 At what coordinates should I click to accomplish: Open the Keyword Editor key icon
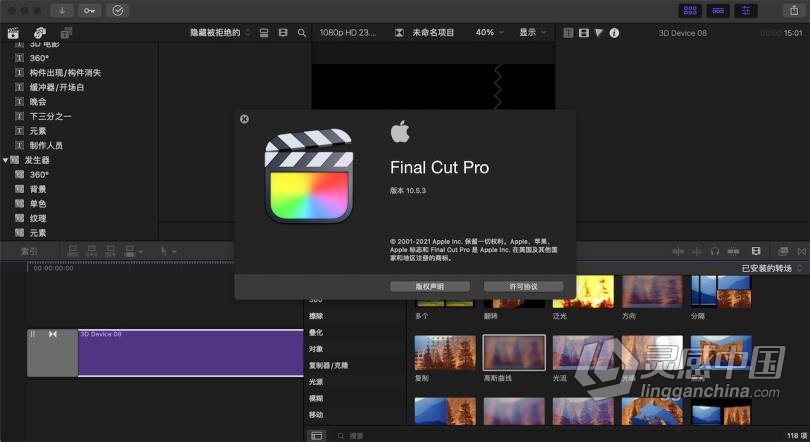(89, 10)
